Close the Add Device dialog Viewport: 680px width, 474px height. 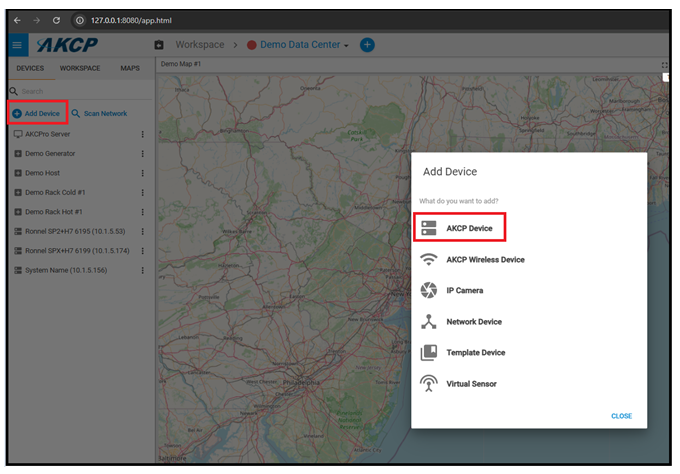tap(621, 416)
